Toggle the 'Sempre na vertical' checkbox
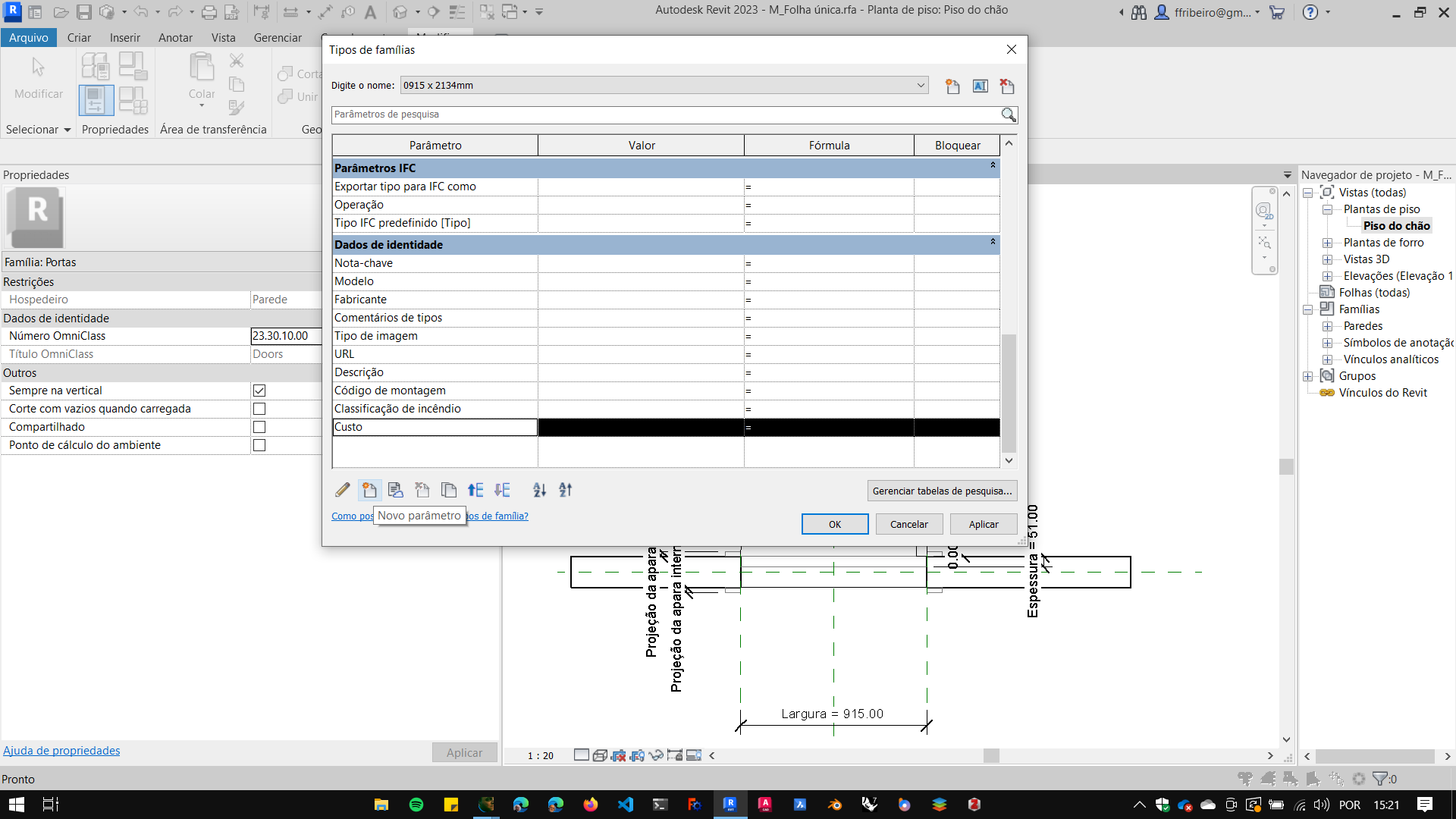Image resolution: width=1456 pixels, height=819 pixels. pos(259,391)
